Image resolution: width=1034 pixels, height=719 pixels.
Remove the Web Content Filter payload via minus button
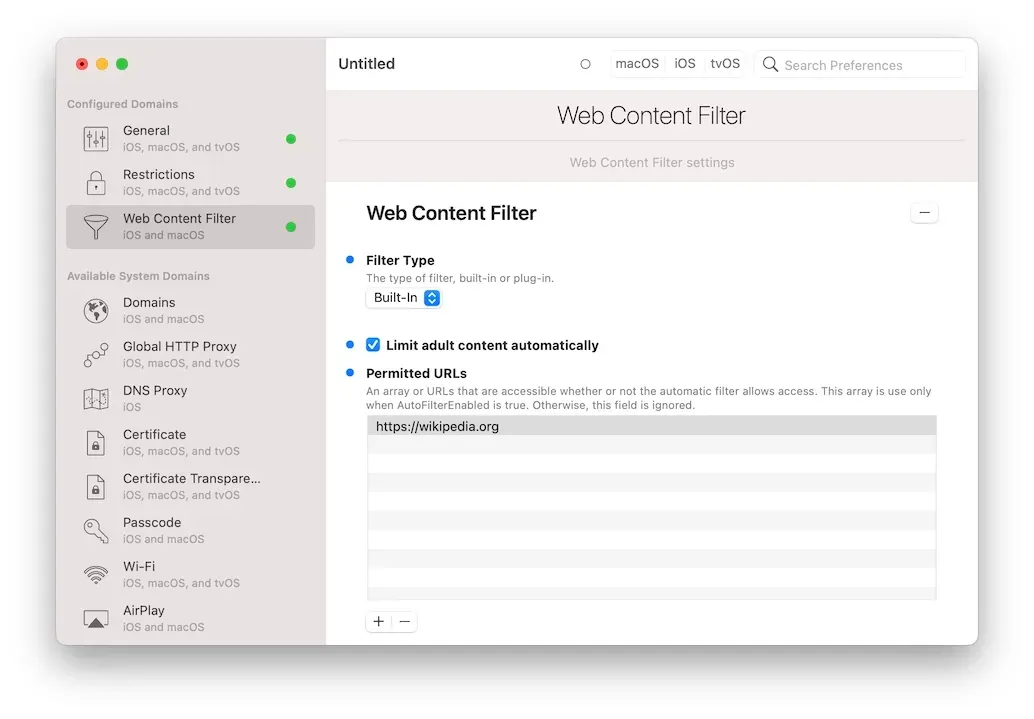coord(924,212)
